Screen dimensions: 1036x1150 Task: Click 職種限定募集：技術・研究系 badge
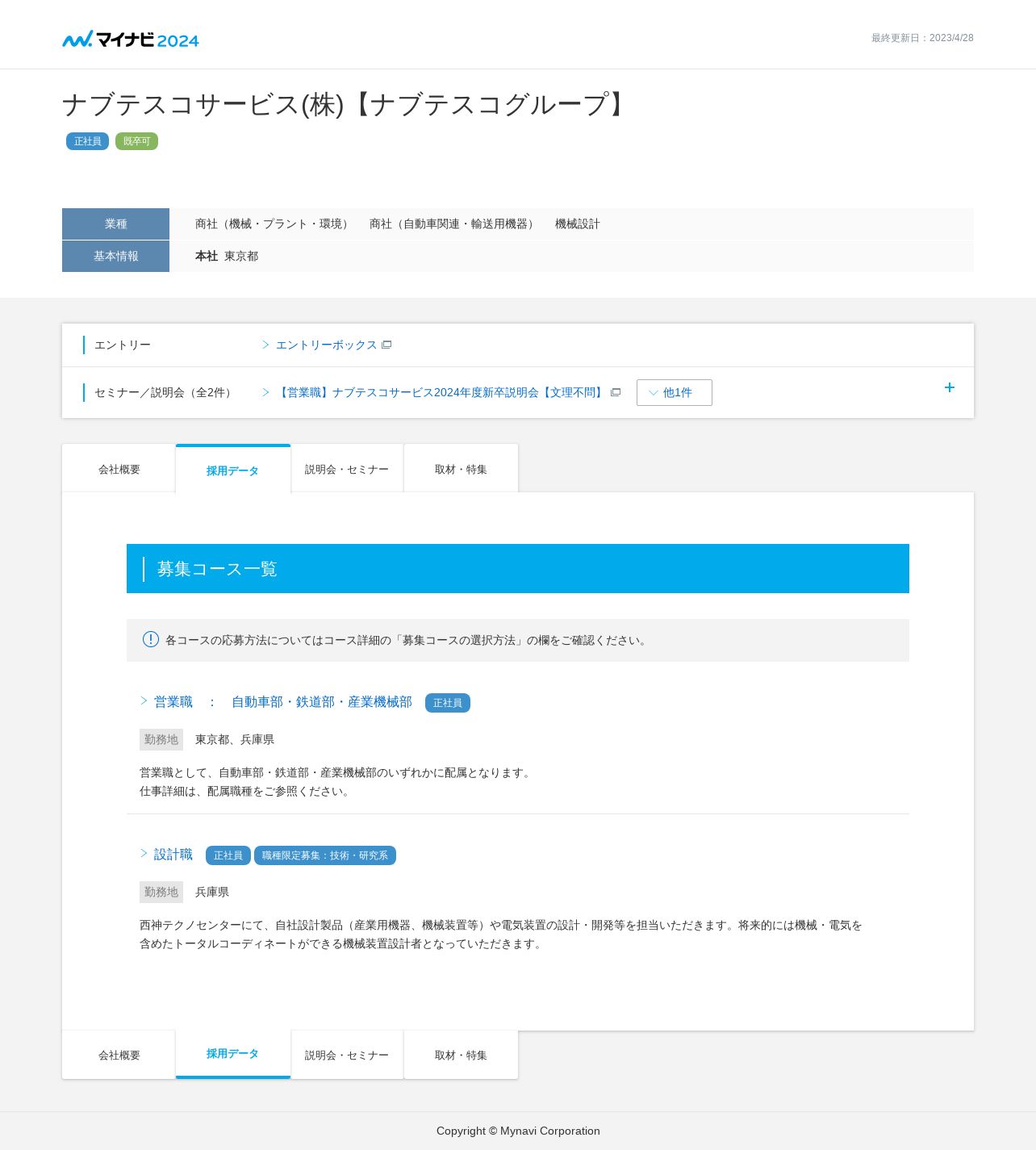[x=325, y=855]
